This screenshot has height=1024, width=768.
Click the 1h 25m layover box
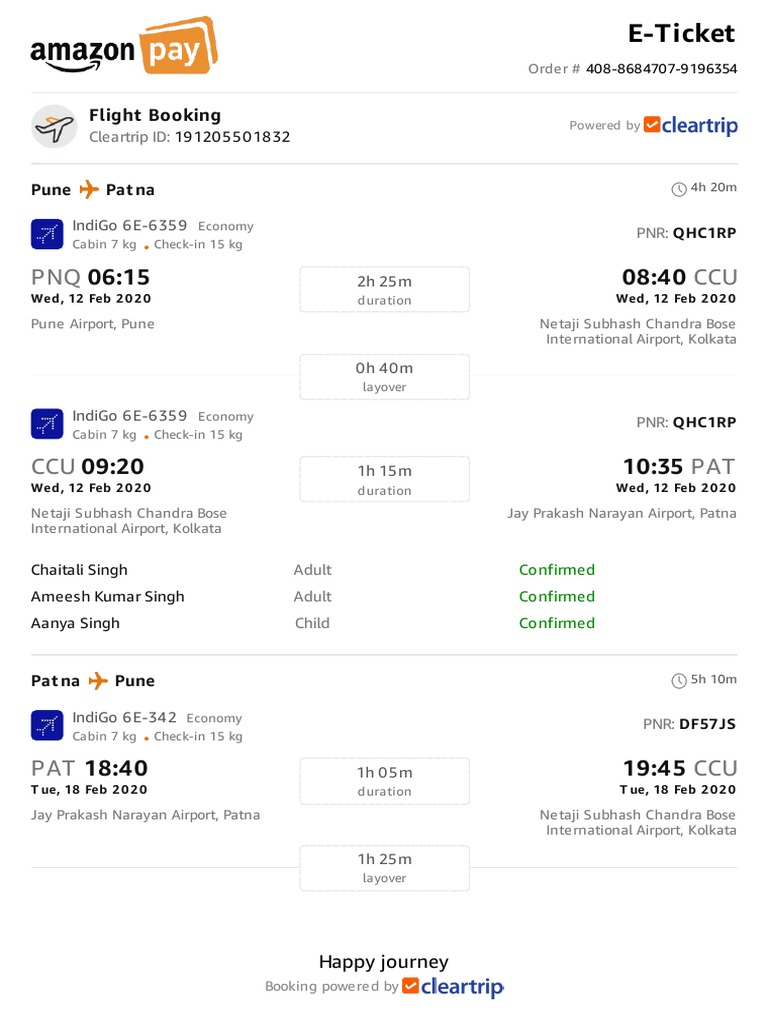click(384, 867)
